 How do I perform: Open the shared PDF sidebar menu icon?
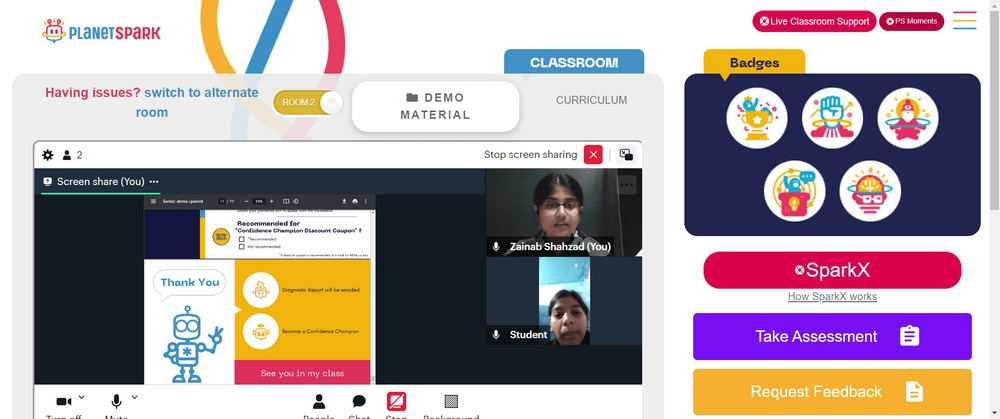click(x=153, y=201)
